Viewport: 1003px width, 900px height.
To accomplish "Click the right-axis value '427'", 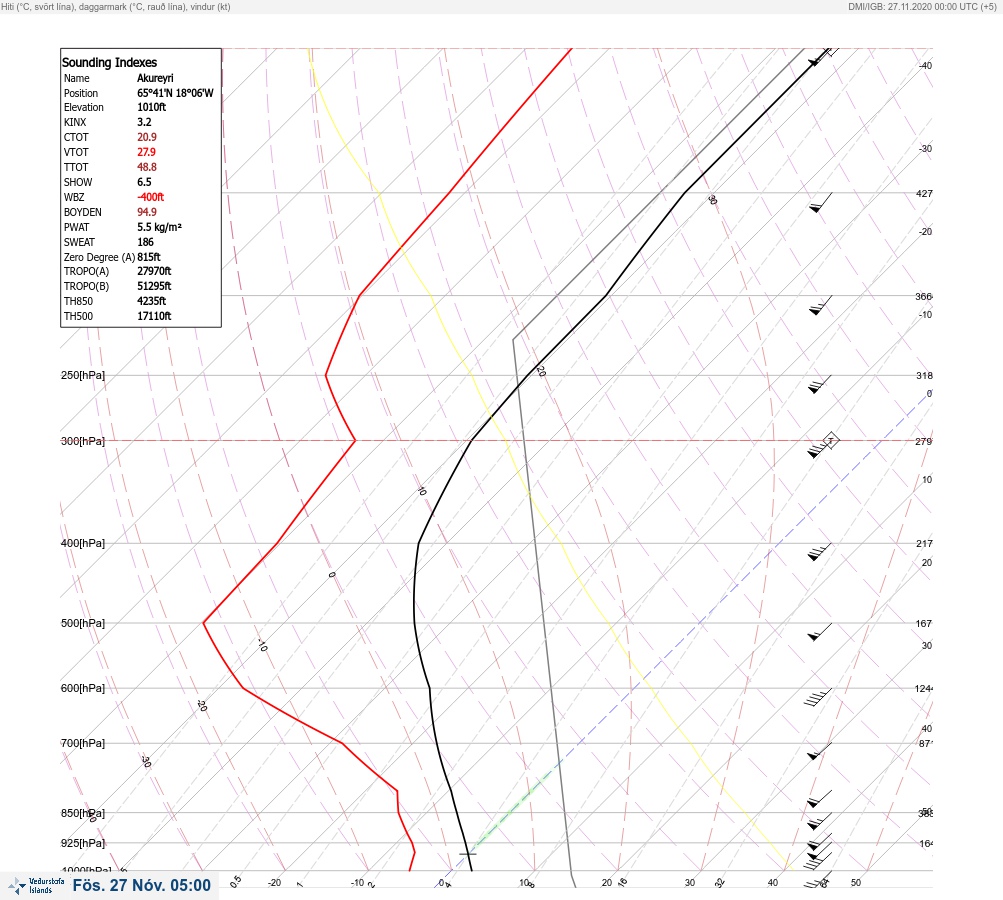I will click(924, 193).
